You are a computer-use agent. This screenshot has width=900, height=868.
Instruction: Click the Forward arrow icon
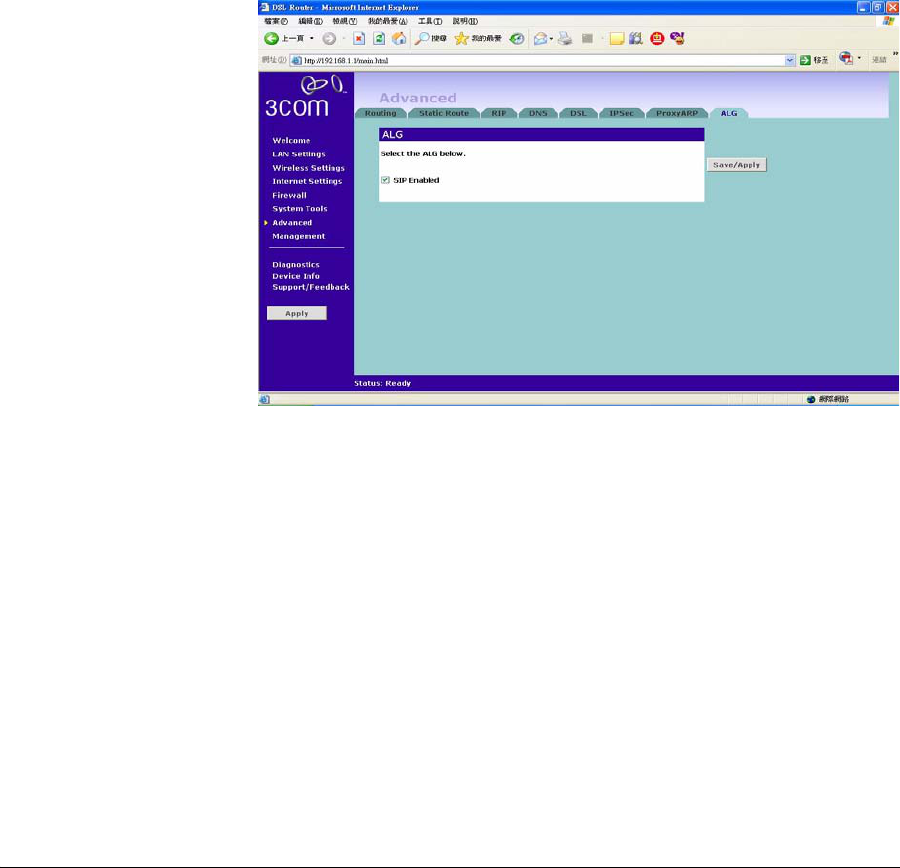point(329,38)
